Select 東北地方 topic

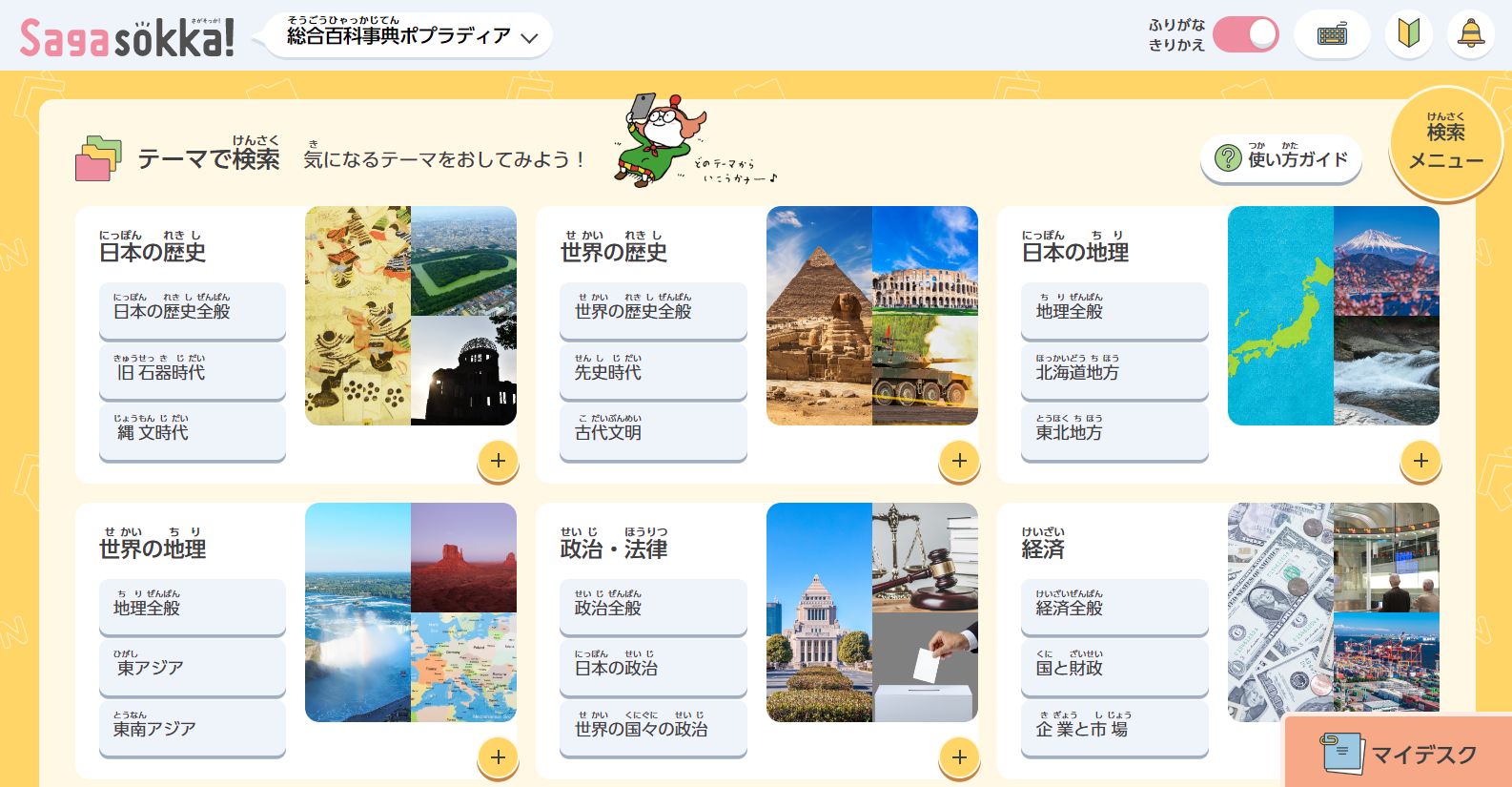pyautogui.click(x=1114, y=431)
